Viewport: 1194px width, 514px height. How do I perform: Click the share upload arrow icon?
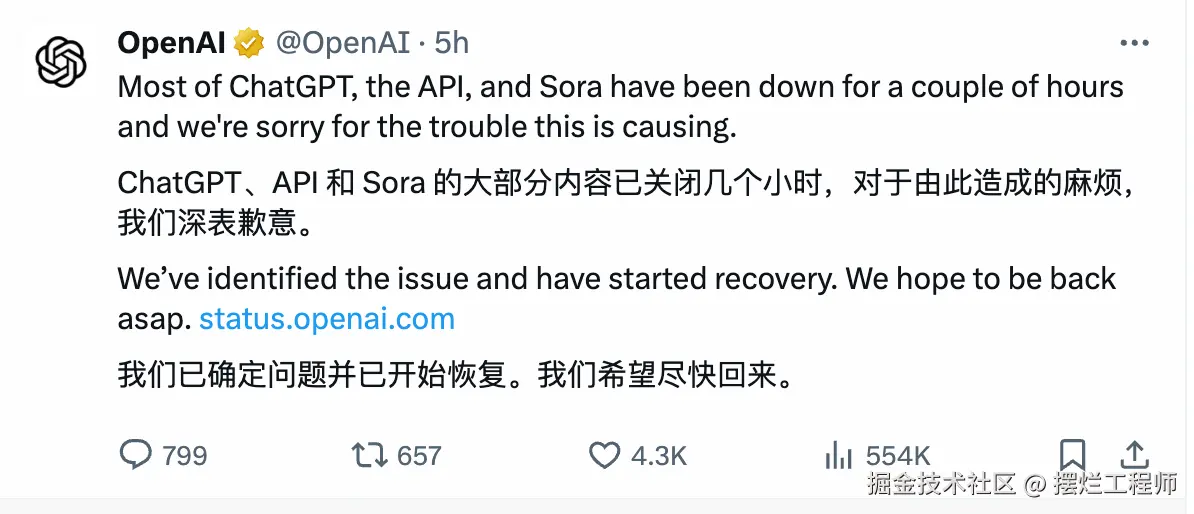click(1133, 452)
